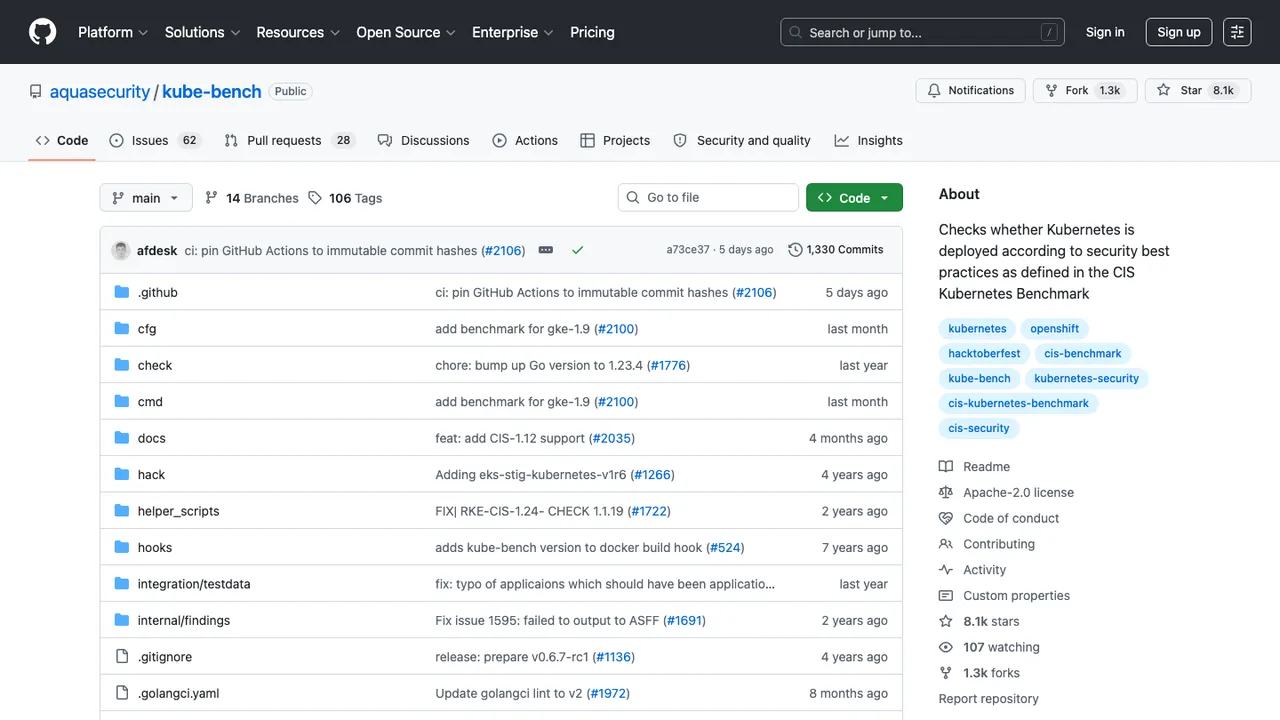Image resolution: width=1280 pixels, height=720 pixels.
Task: View the 1,330 Commits history
Action: pos(836,250)
